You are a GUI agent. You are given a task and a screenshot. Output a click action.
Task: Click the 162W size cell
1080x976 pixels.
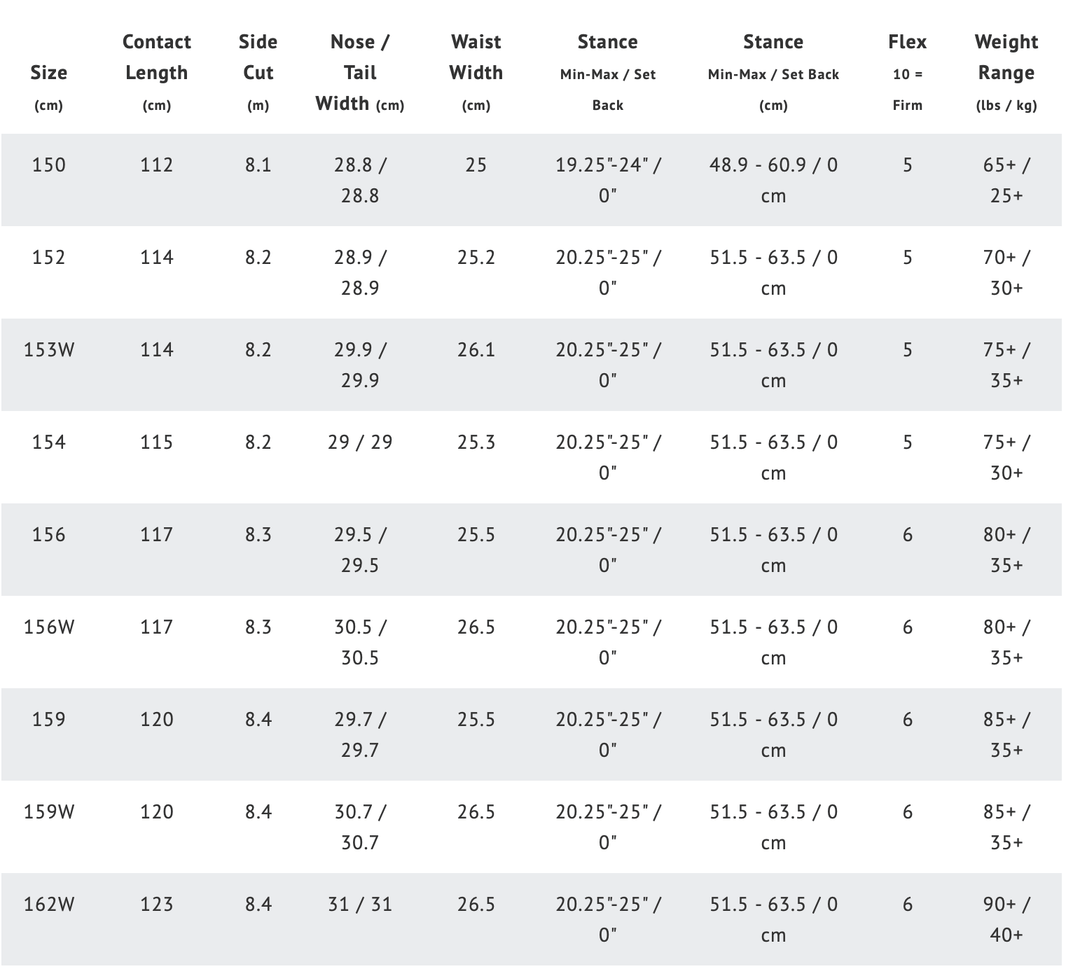click(48, 904)
